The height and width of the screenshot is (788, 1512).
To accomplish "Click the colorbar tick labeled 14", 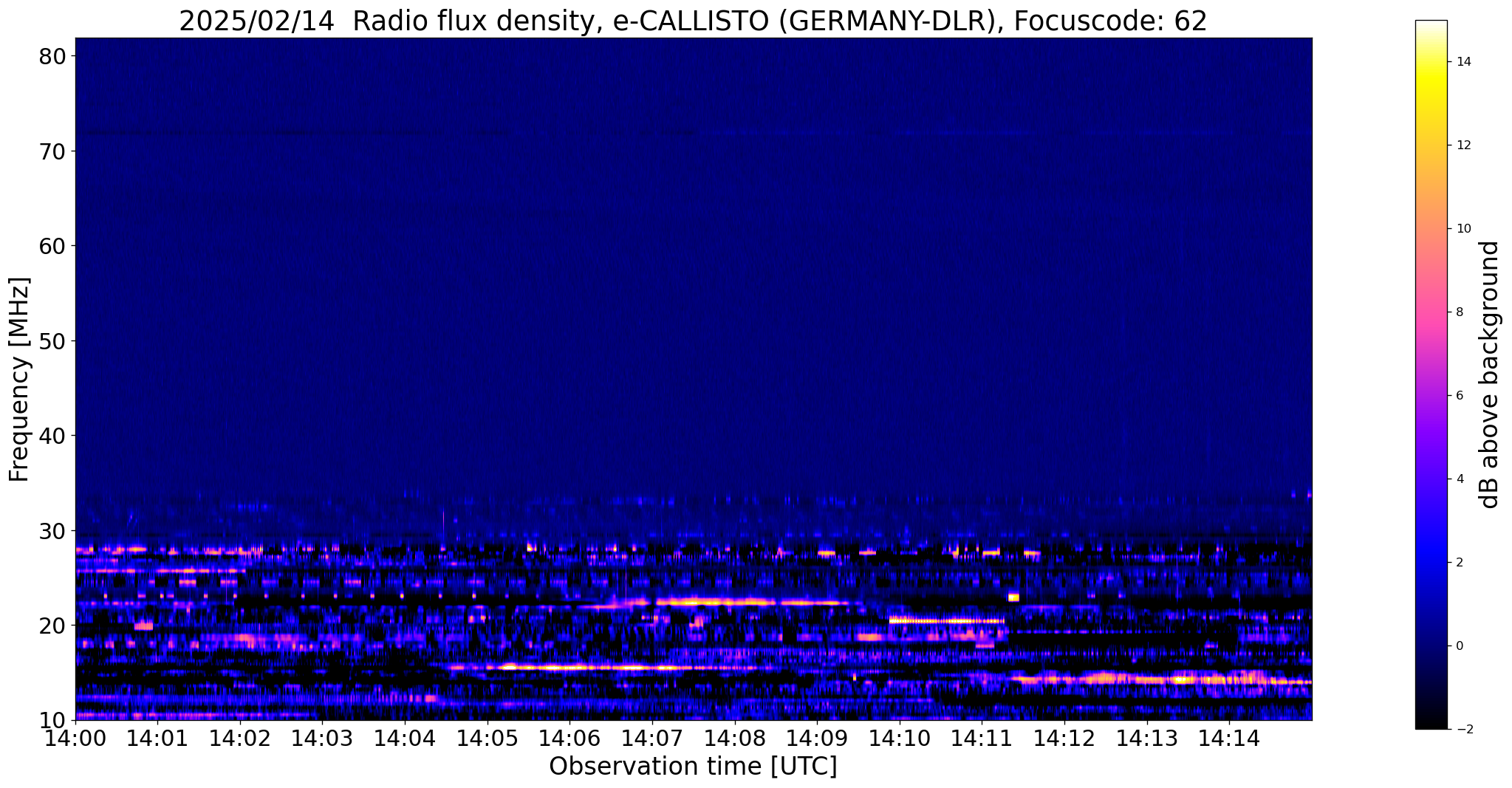I will click(x=1463, y=62).
